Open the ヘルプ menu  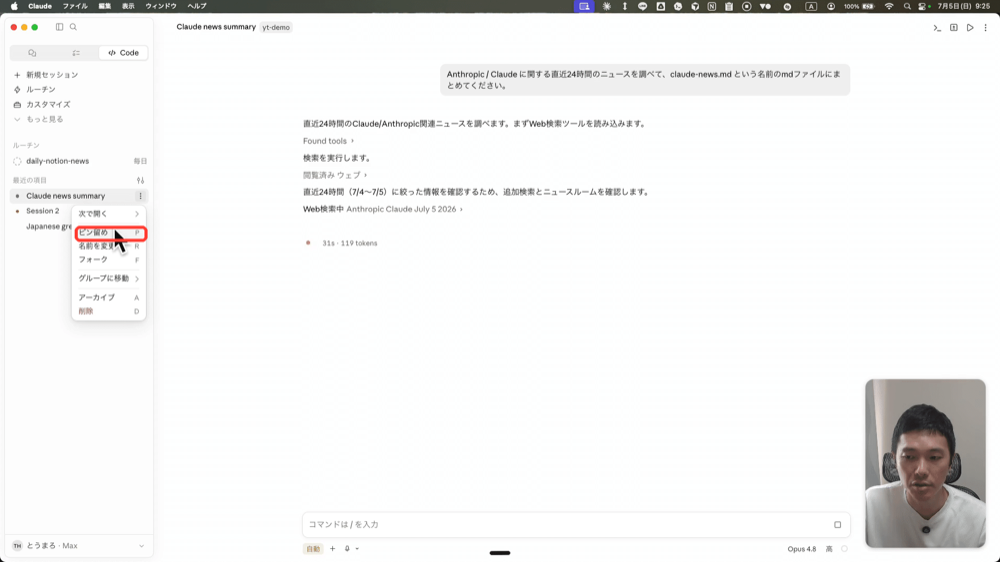tap(196, 6)
